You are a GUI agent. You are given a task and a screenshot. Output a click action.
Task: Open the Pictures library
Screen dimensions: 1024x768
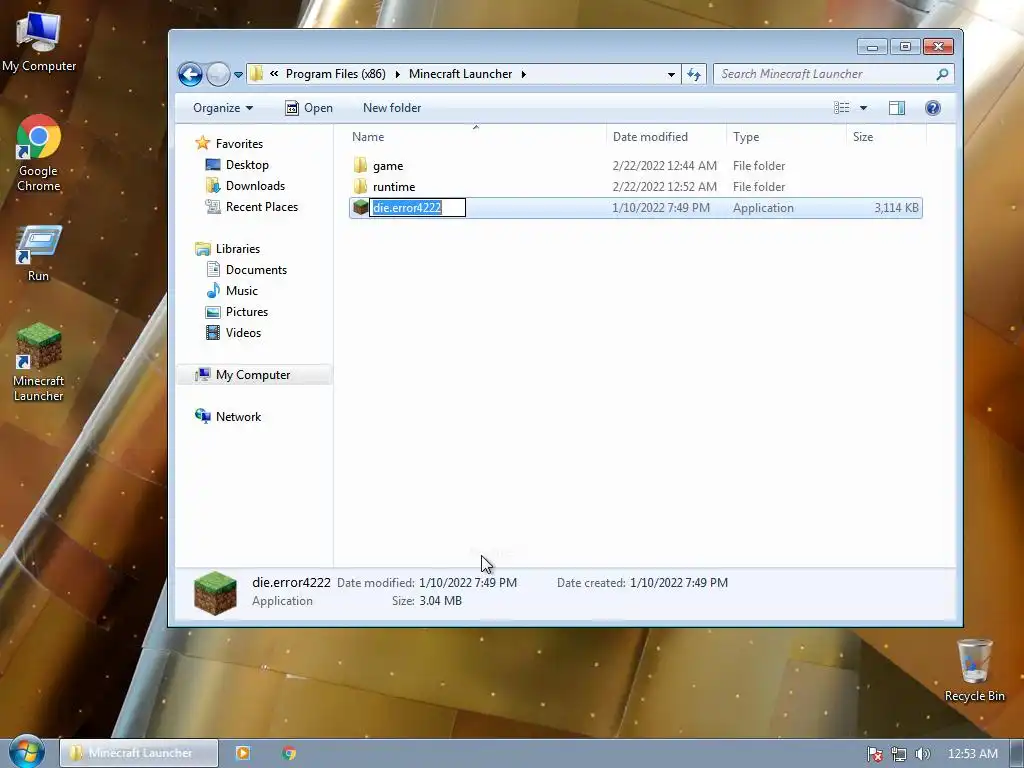click(x=247, y=312)
